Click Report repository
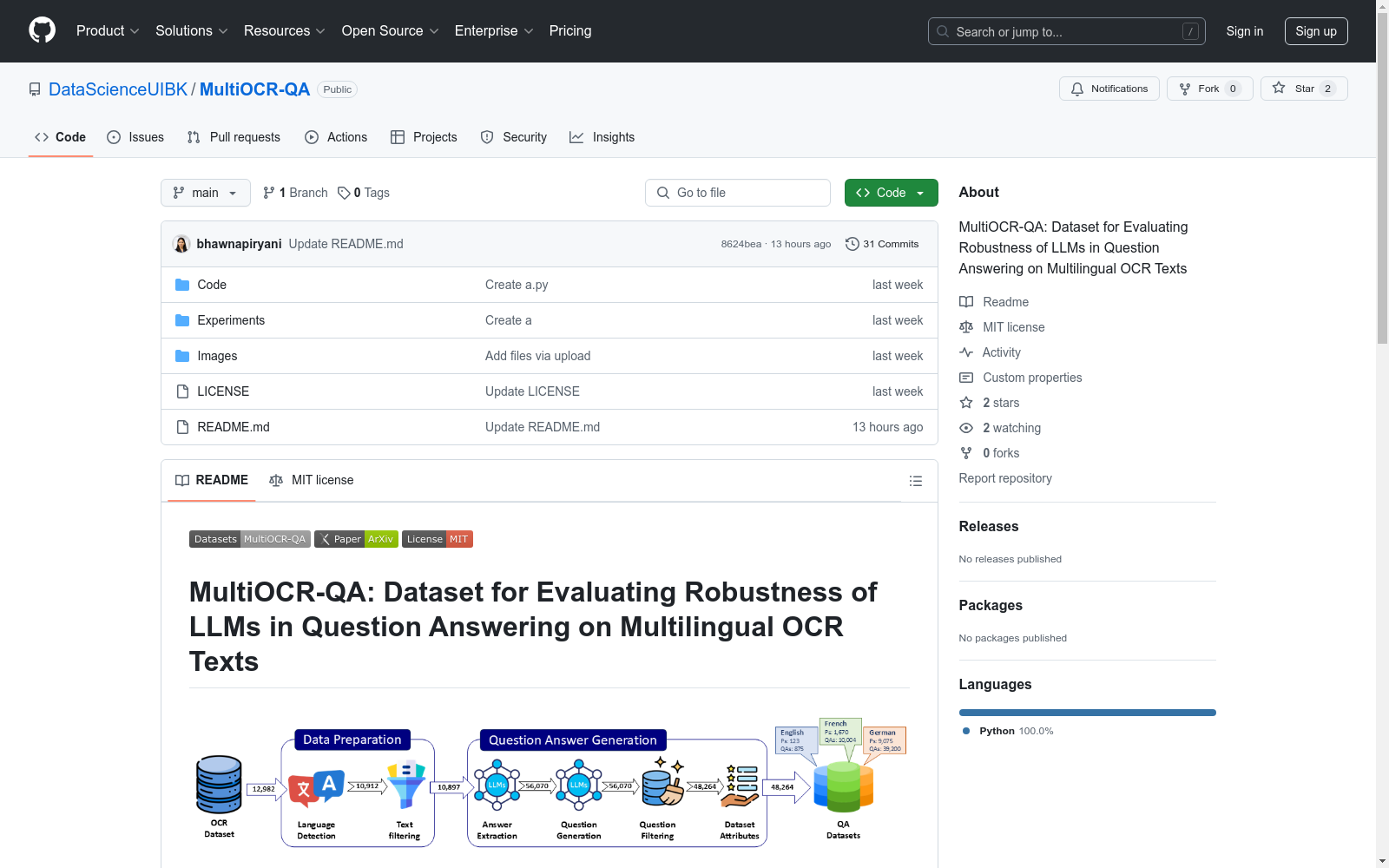The width and height of the screenshot is (1389, 868). (1005, 478)
